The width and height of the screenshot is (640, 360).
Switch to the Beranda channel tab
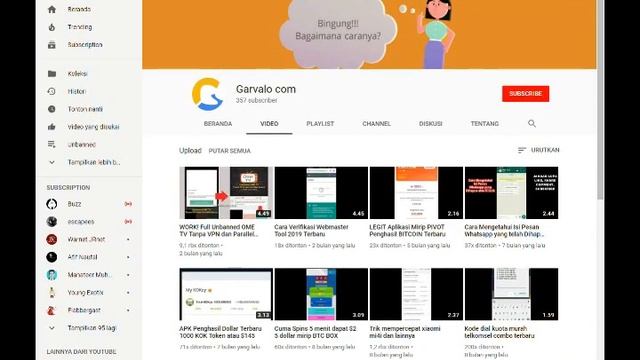[x=218, y=124]
